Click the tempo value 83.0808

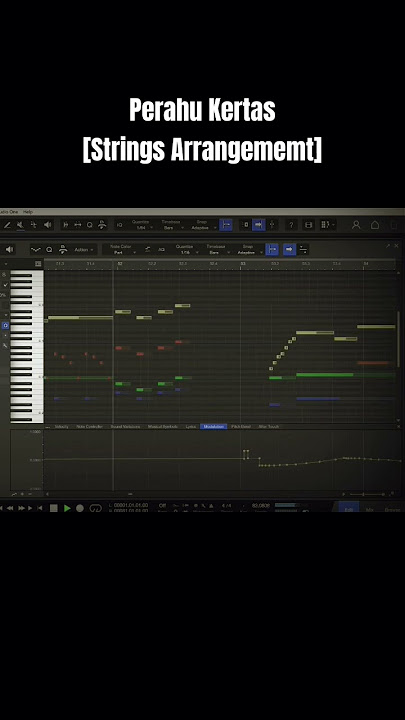pyautogui.click(x=261, y=506)
